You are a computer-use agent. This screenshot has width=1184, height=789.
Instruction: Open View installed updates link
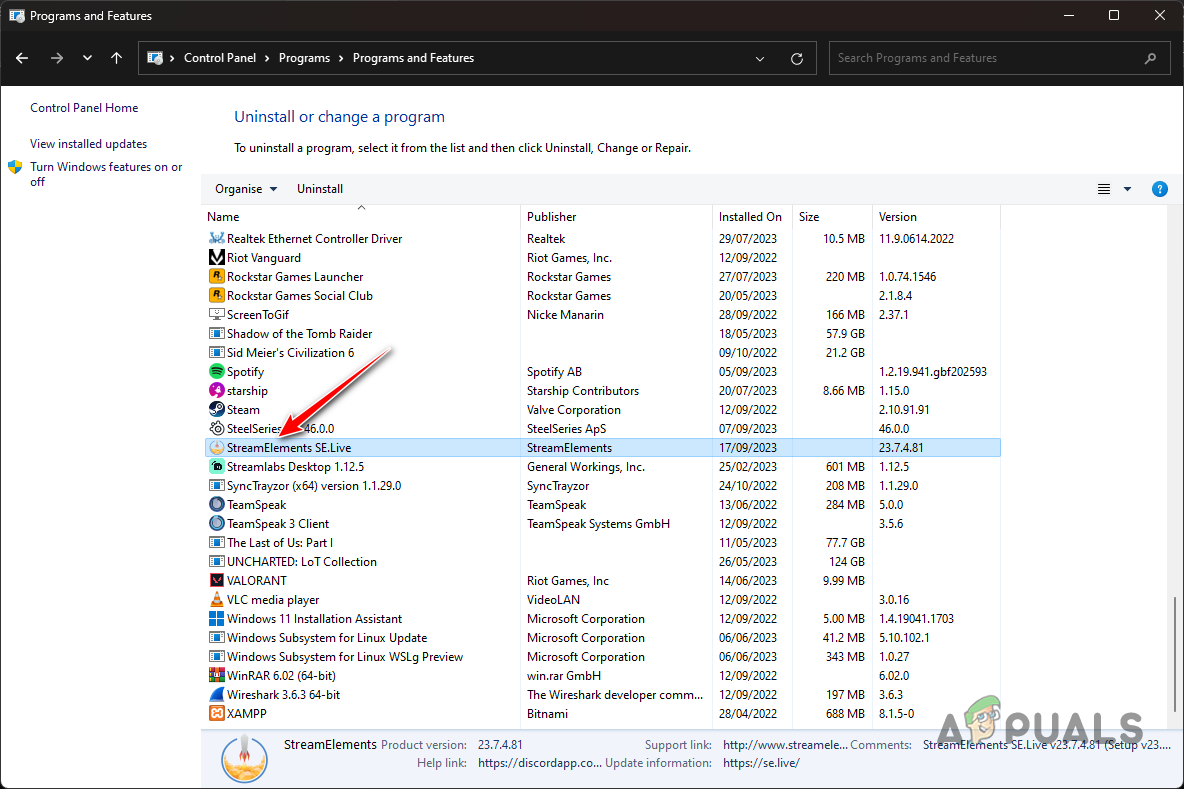(x=88, y=143)
